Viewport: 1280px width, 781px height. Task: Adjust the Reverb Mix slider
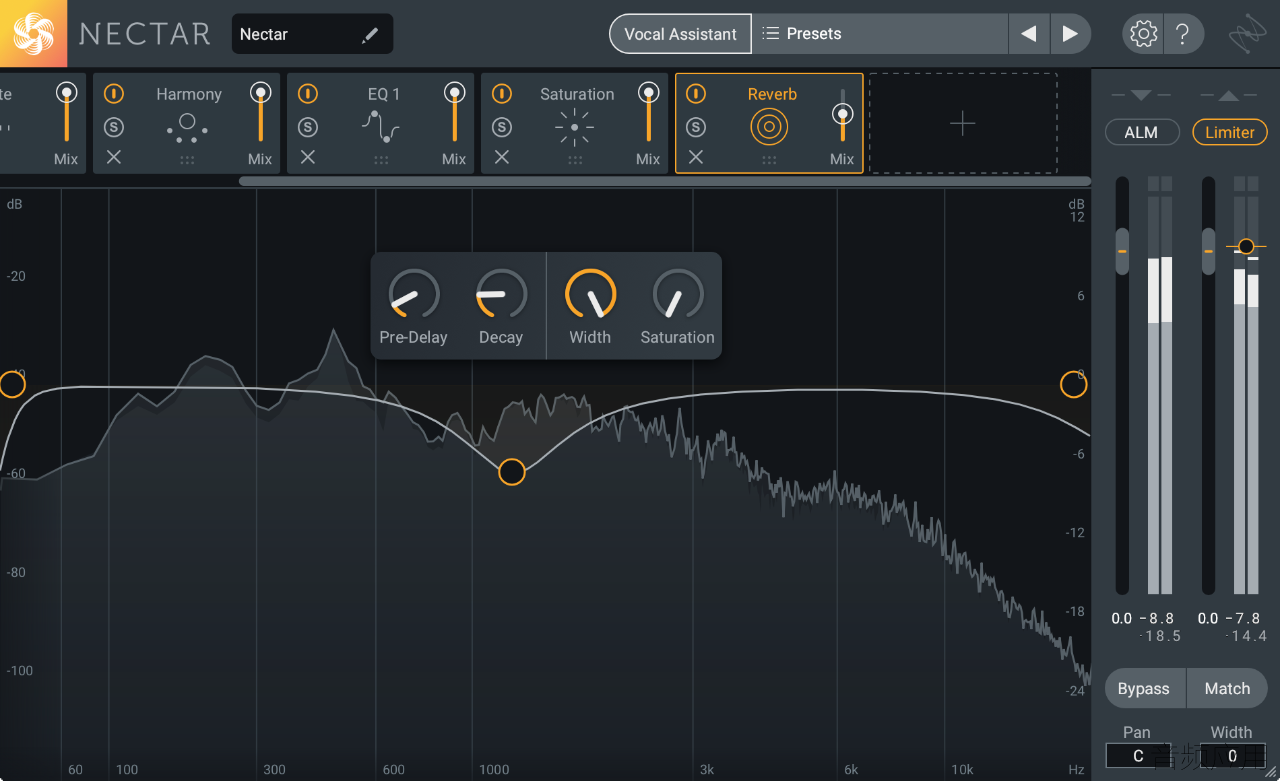click(x=842, y=115)
